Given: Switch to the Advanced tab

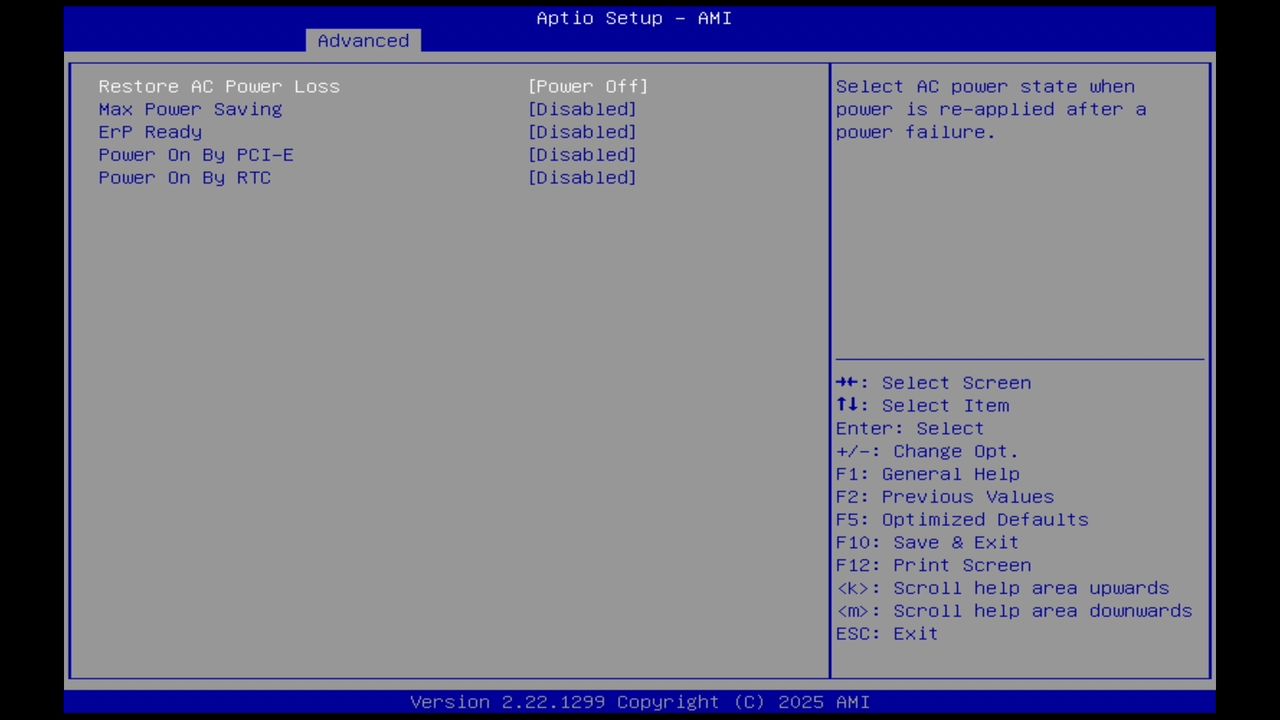Looking at the screenshot, I should pyautogui.click(x=363, y=40).
